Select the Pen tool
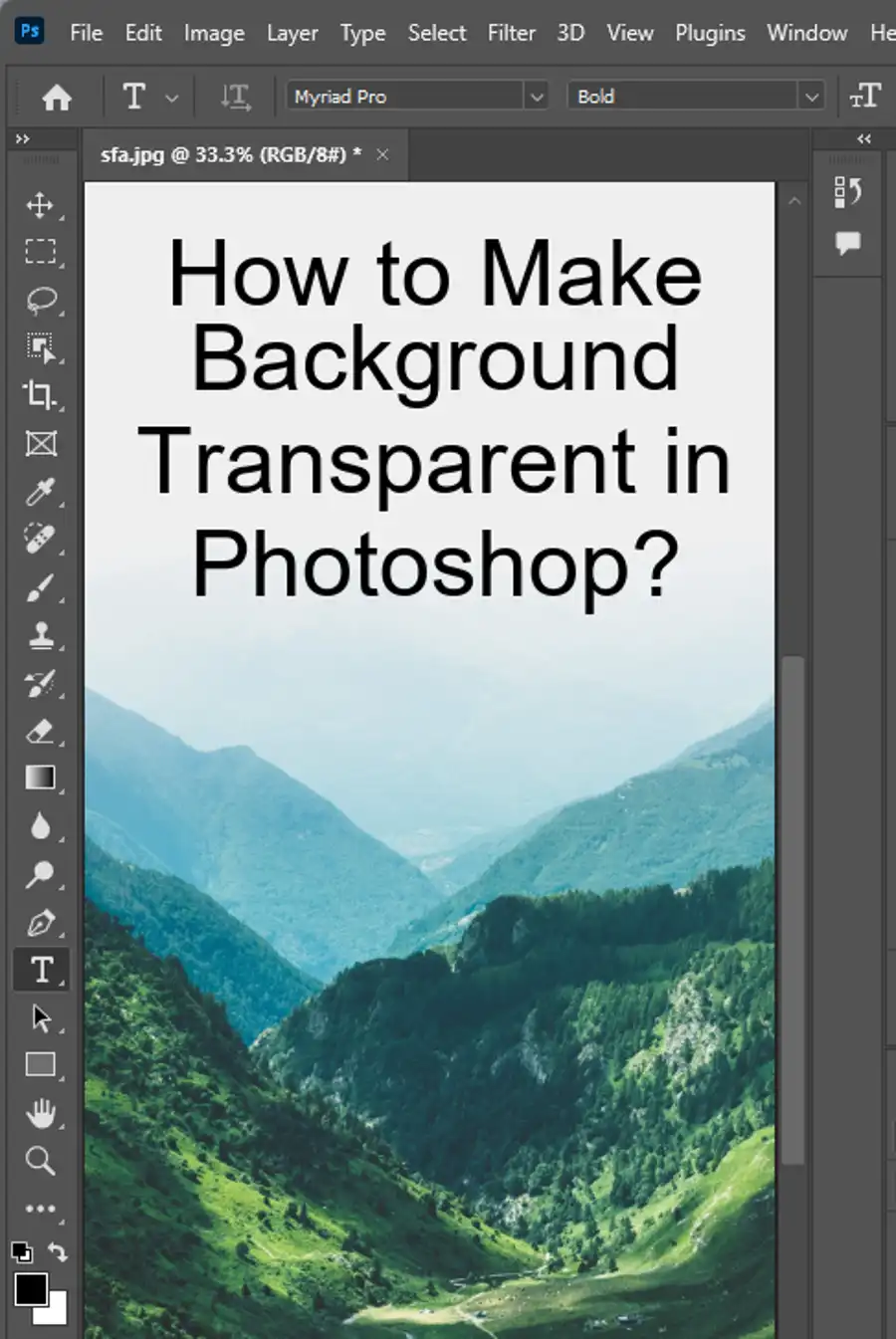 click(x=40, y=922)
